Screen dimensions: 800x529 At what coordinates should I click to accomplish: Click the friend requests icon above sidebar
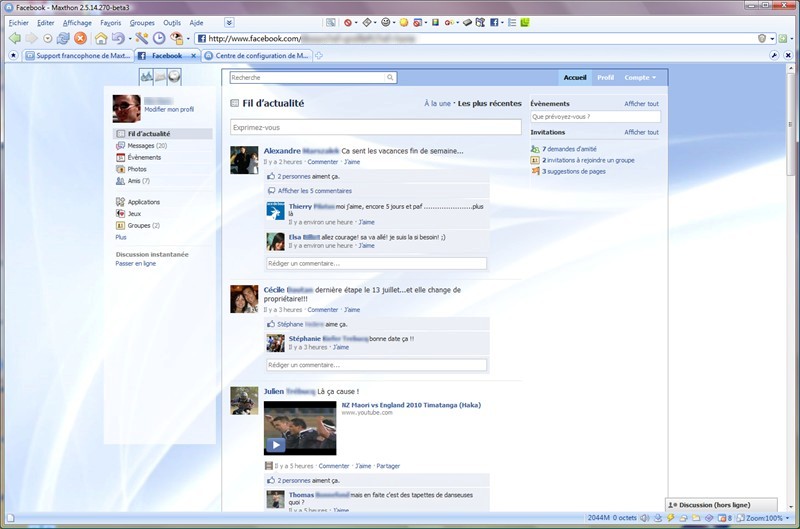(146, 77)
